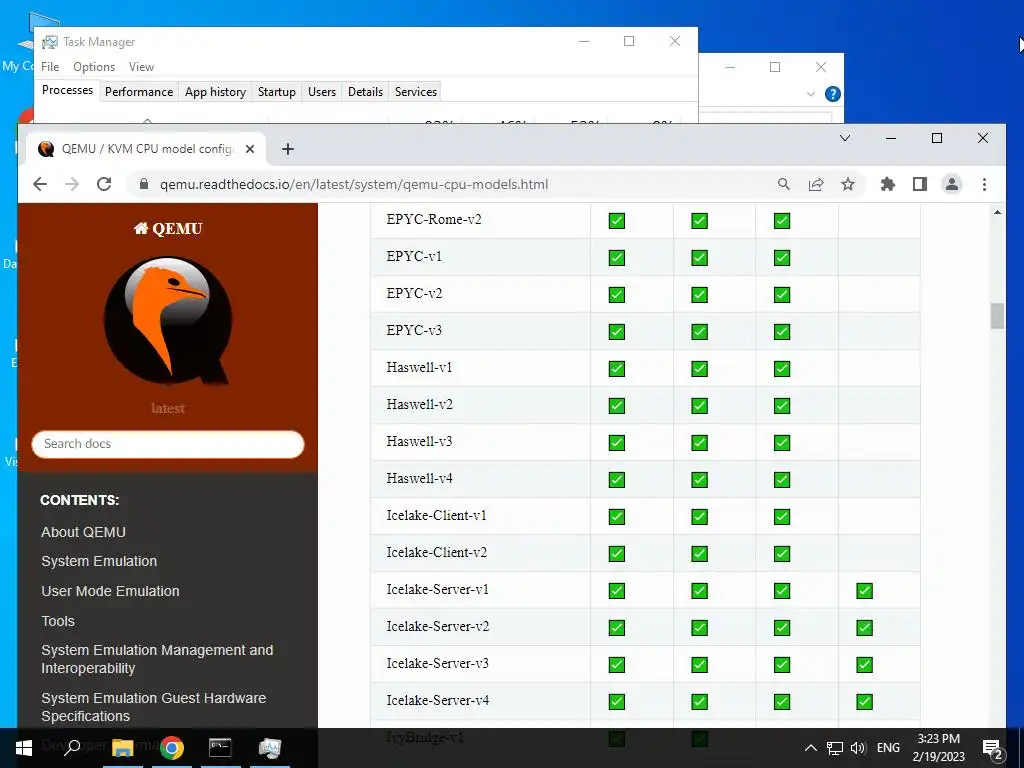This screenshot has height=768, width=1024.
Task: Toggle Chrome side panel icon
Action: point(920,184)
